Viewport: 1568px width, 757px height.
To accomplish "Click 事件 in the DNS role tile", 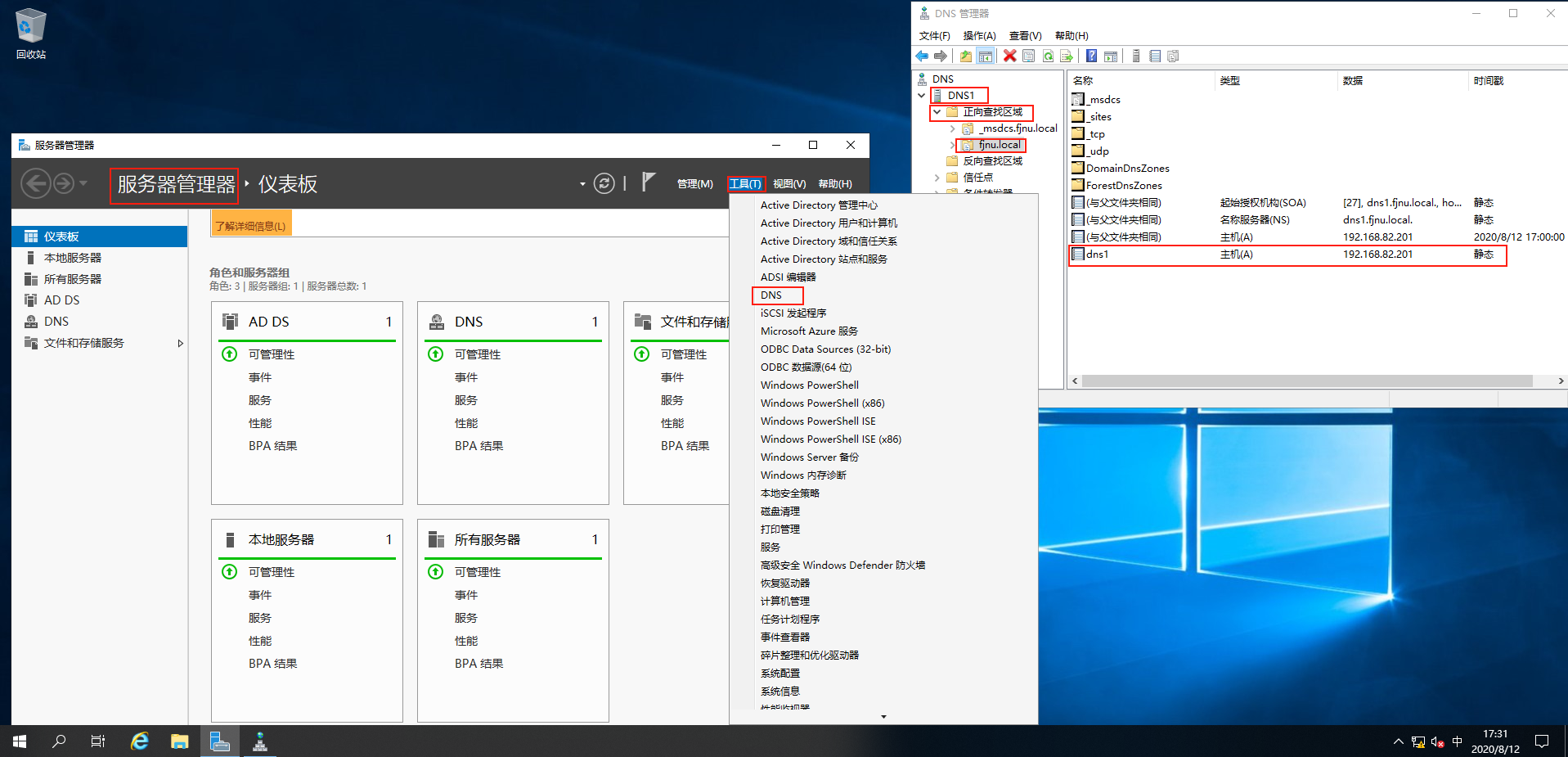I will 466,377.
